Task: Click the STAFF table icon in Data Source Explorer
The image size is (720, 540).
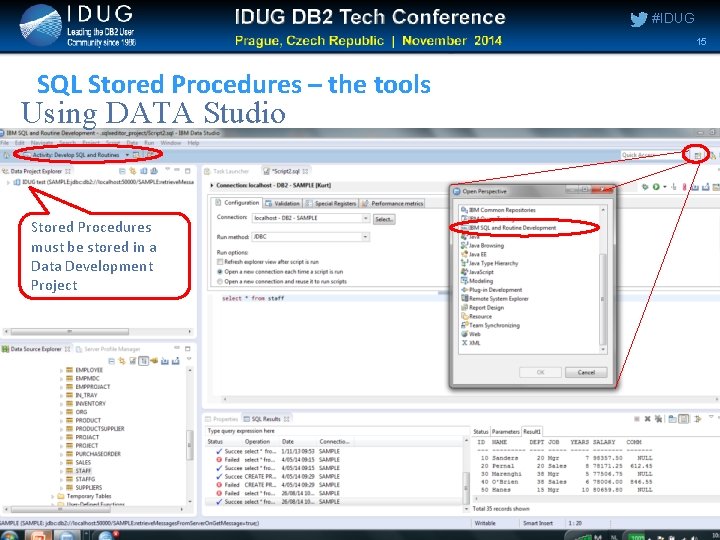Action: 69,471
